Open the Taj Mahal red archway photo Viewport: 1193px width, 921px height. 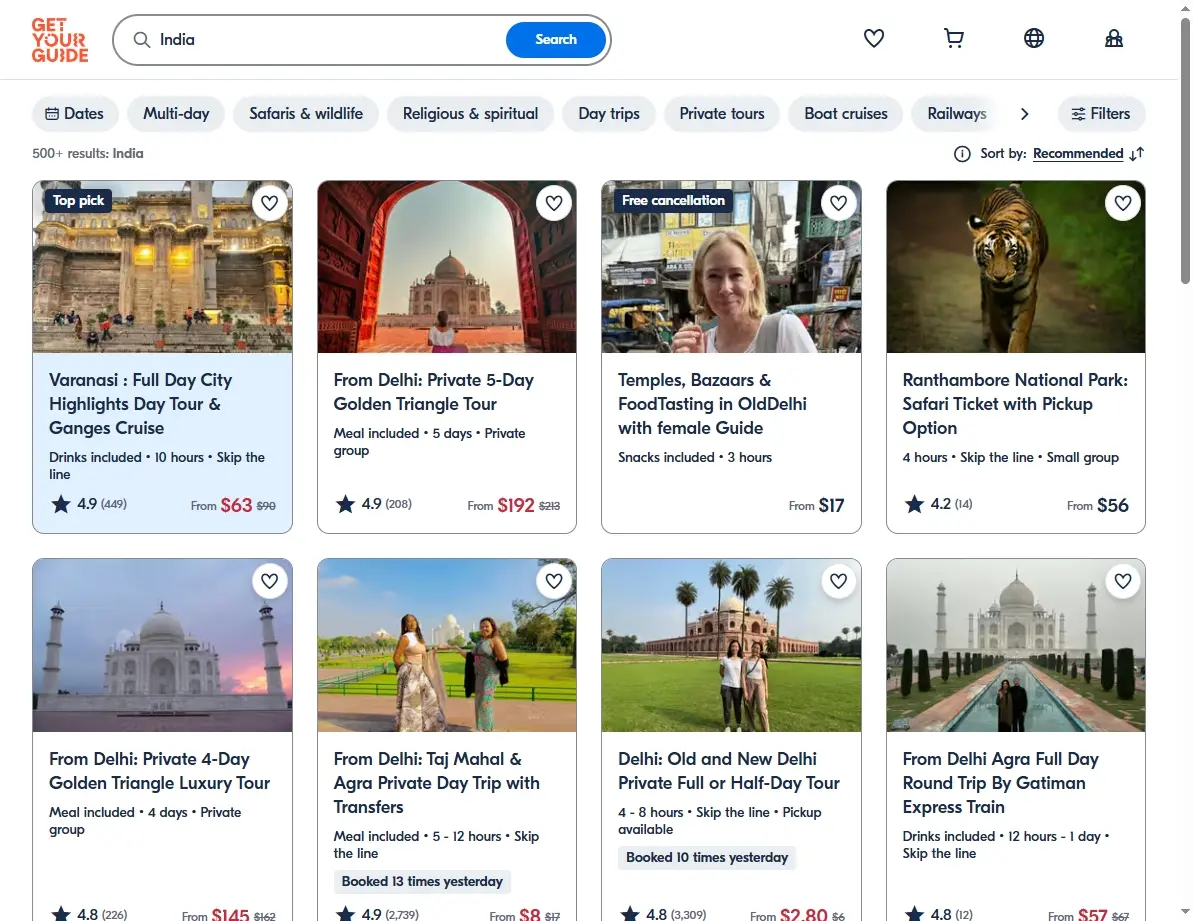pos(447,267)
